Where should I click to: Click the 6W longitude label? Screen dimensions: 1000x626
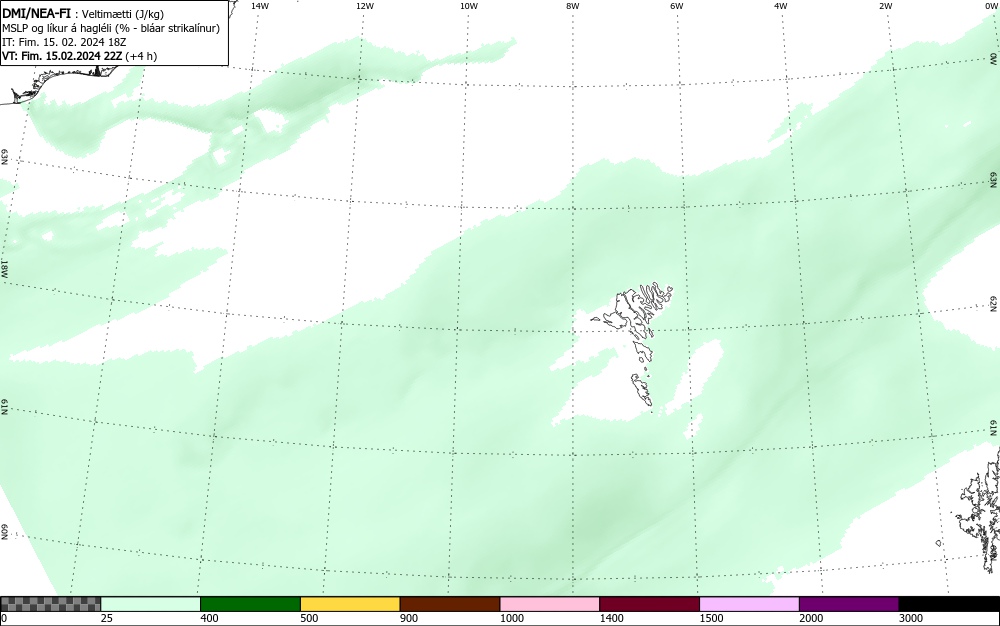[x=677, y=6]
